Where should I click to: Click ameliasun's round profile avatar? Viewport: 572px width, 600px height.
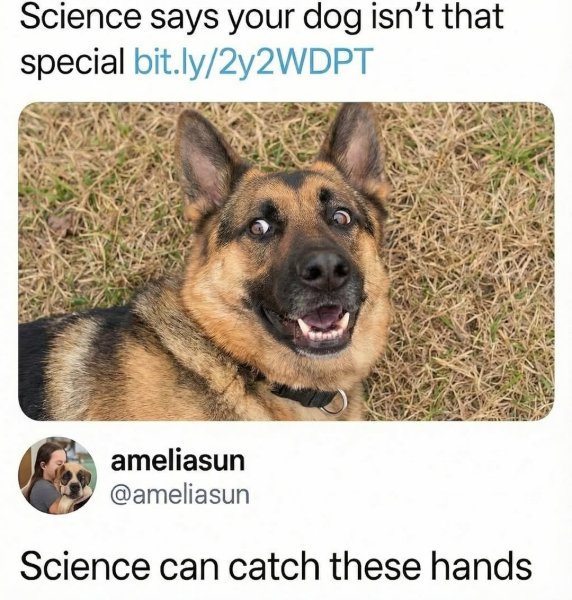click(57, 476)
